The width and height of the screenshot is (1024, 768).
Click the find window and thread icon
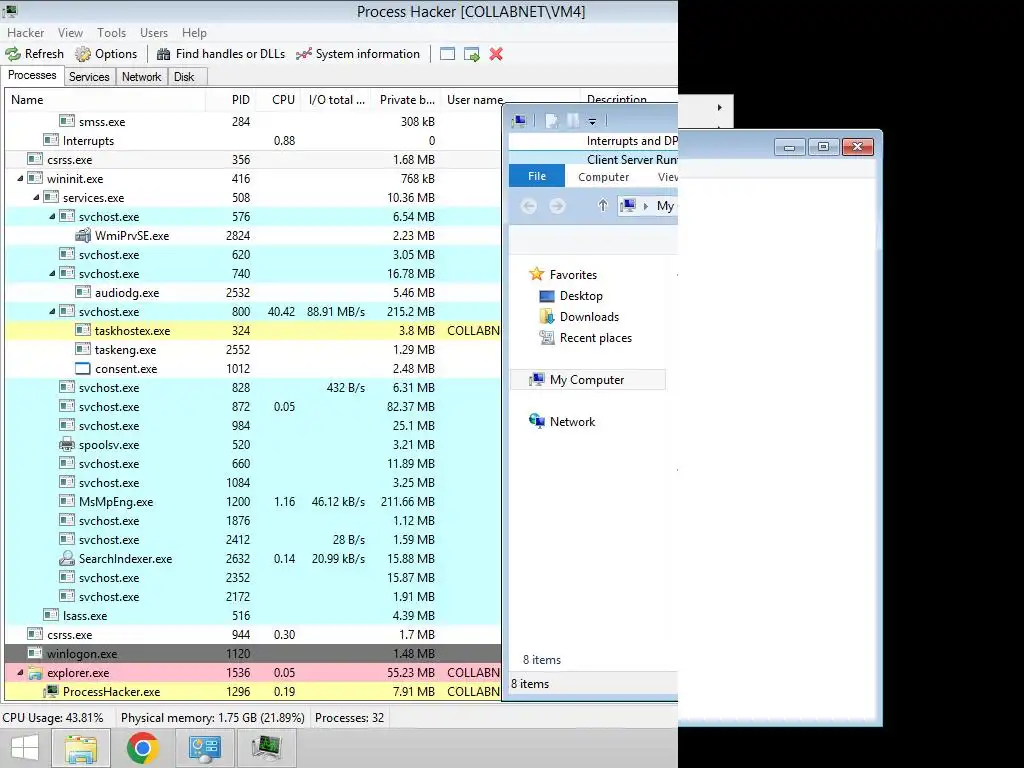coord(472,54)
